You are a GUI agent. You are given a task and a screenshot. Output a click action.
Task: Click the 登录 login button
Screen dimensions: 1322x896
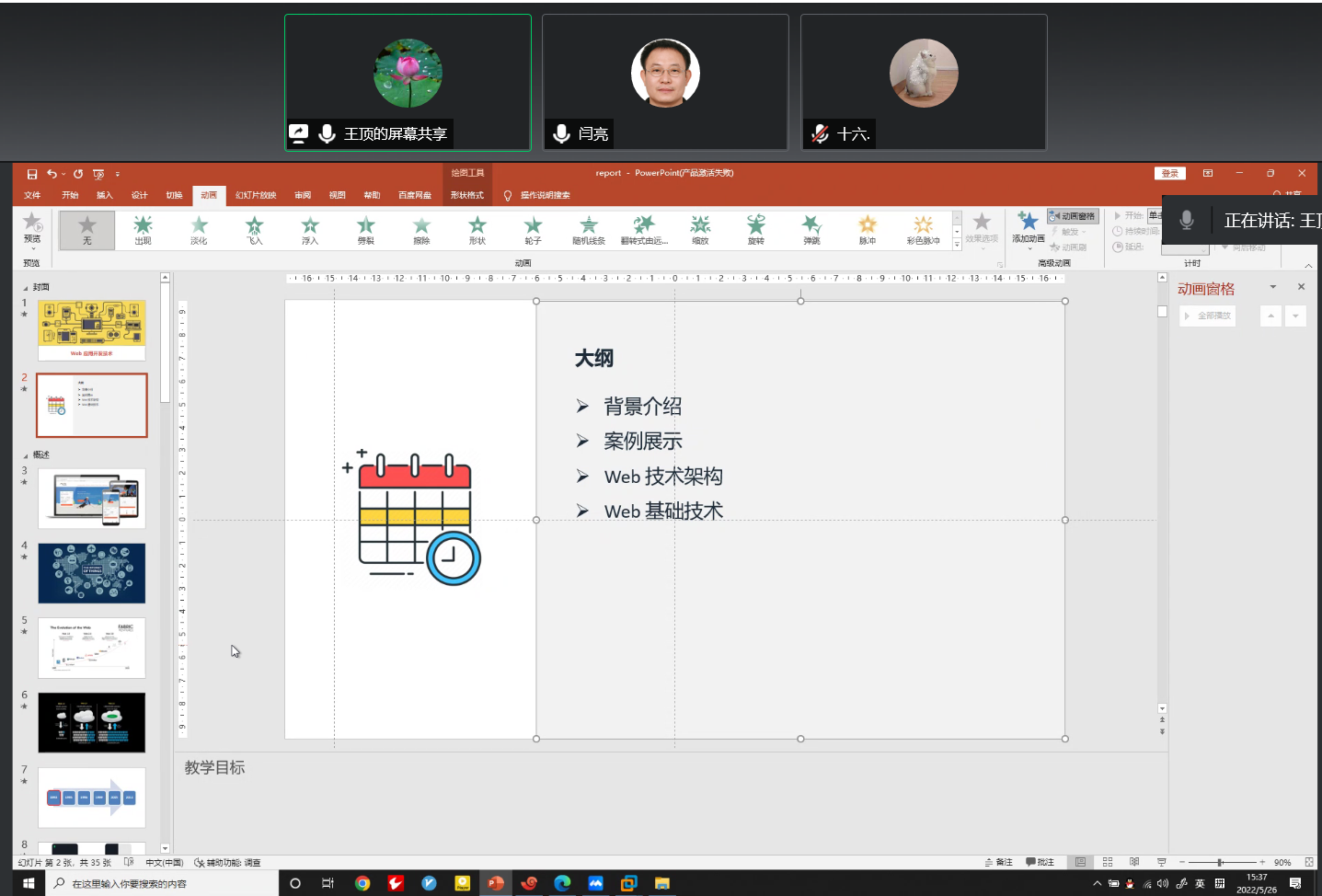coord(1169,173)
